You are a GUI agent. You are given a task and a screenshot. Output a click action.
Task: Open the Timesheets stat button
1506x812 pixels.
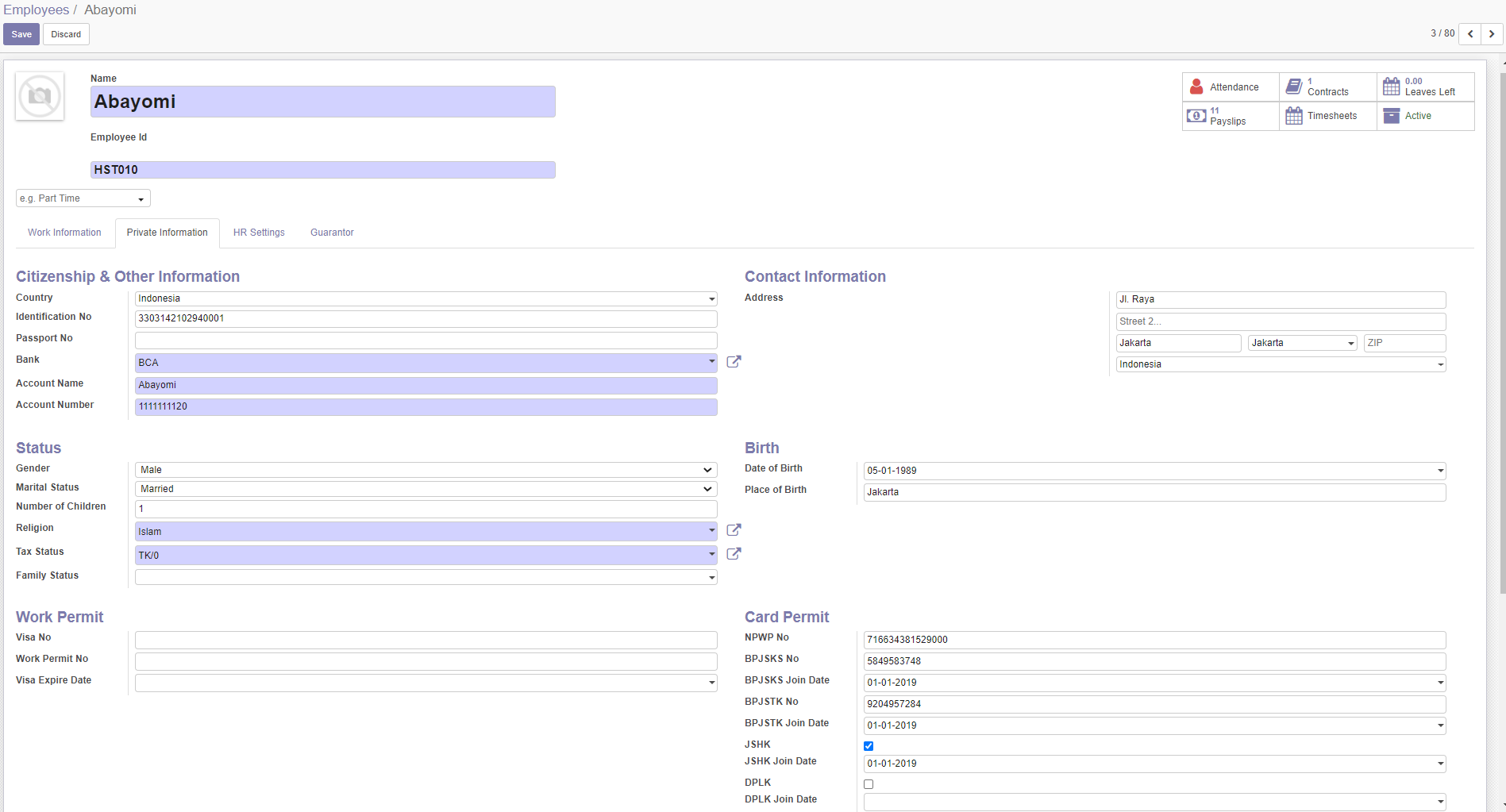pyautogui.click(x=1328, y=116)
